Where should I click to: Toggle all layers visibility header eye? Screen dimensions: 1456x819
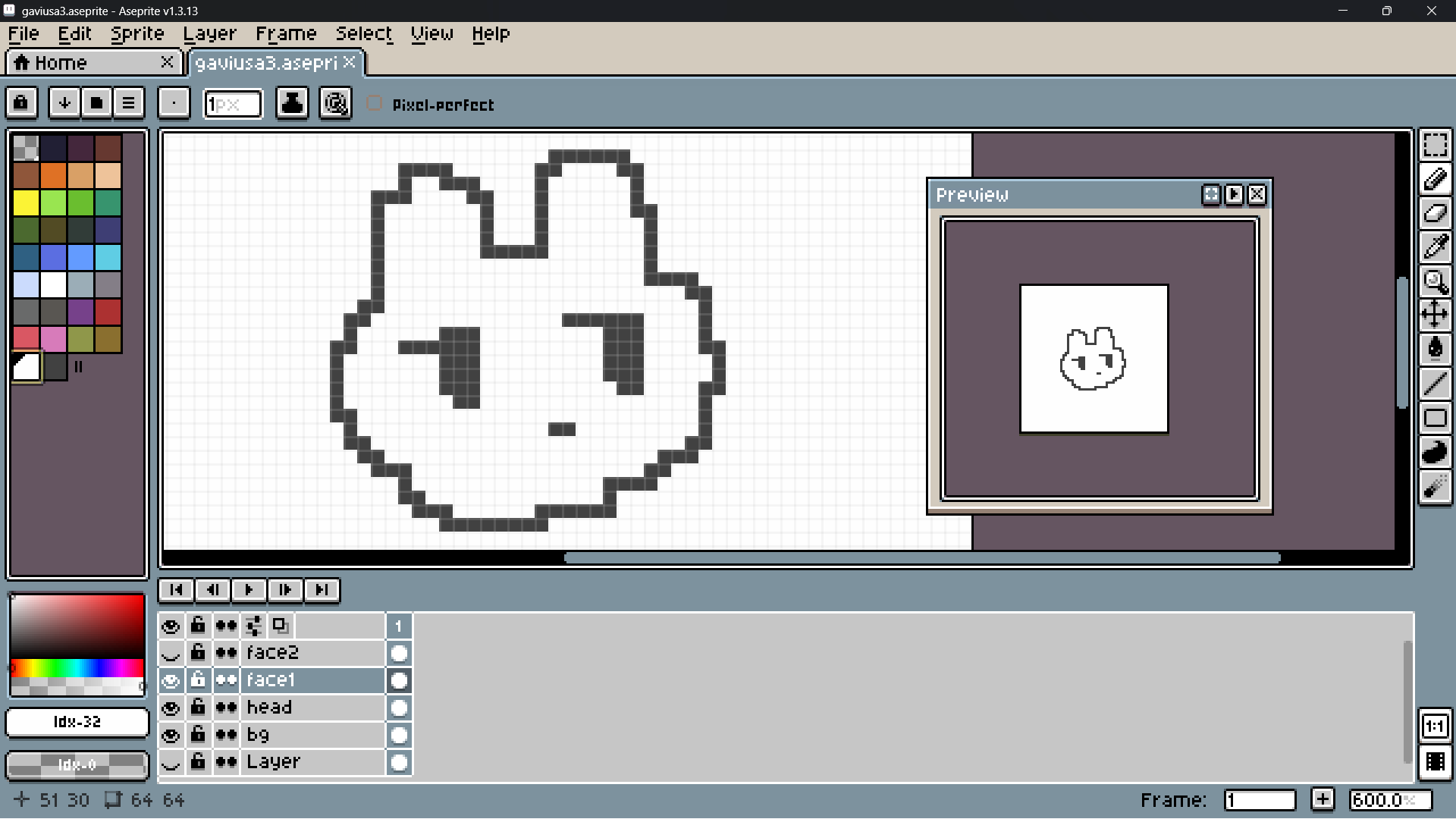[x=171, y=626]
